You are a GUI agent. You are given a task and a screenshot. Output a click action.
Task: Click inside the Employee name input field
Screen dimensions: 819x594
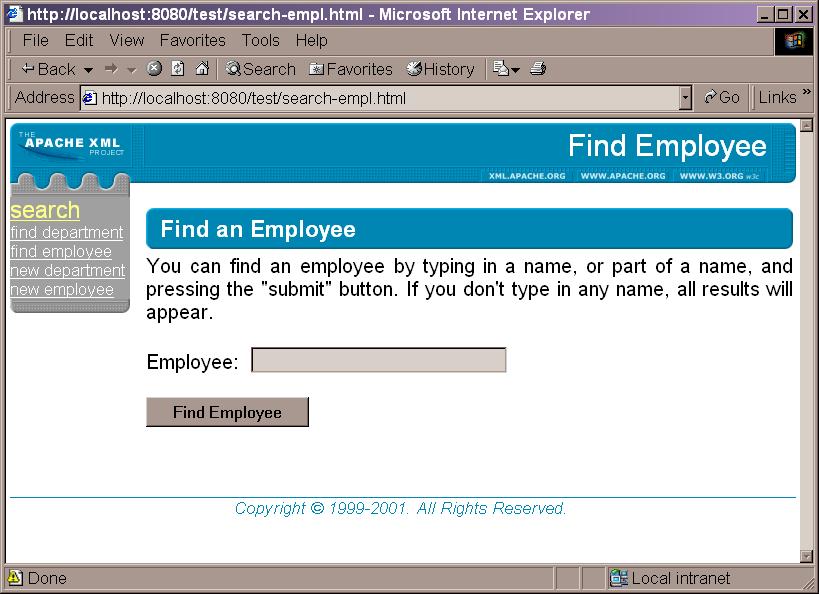click(378, 359)
